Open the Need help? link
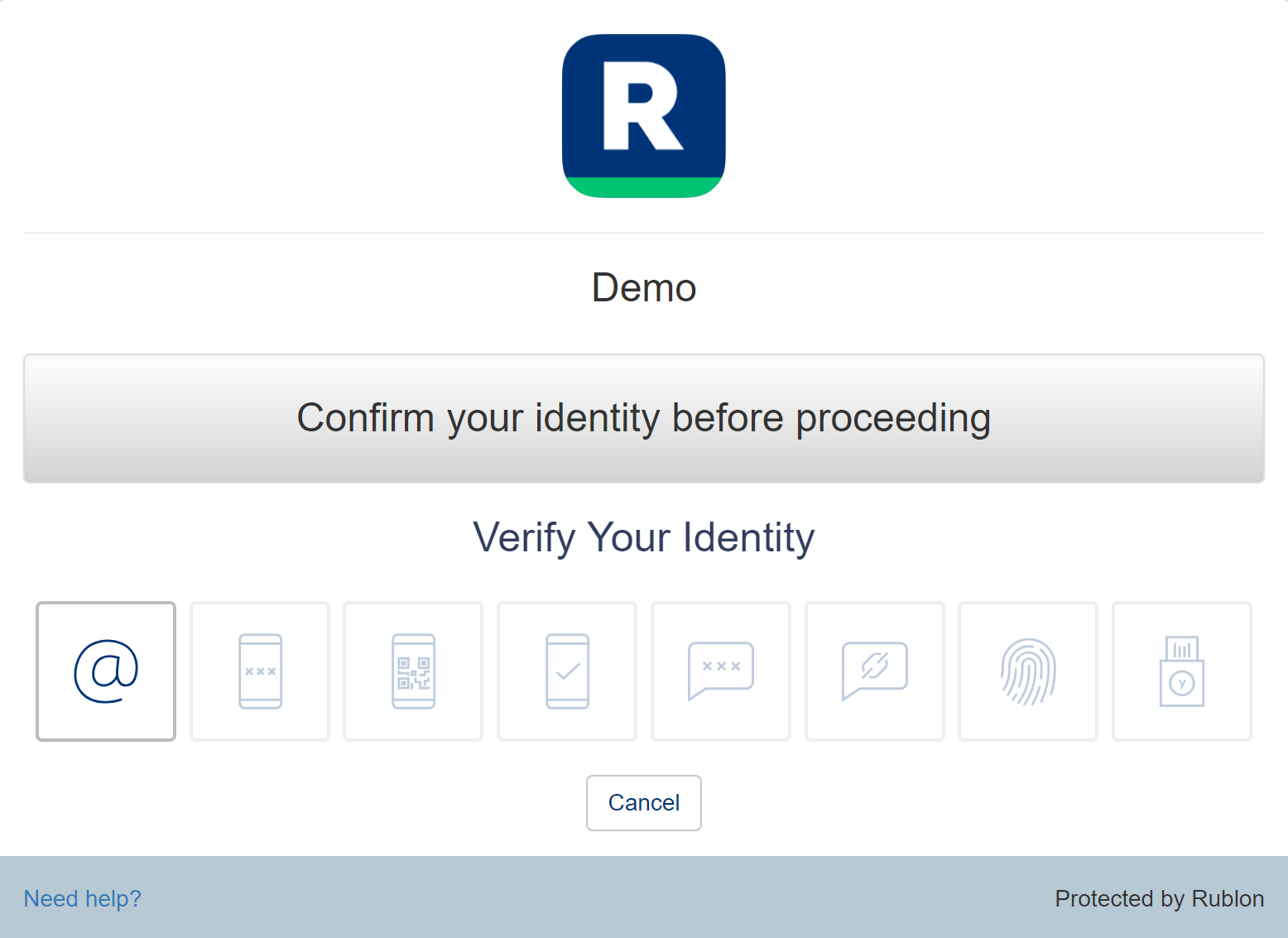The height and width of the screenshot is (938, 1288). [83, 898]
